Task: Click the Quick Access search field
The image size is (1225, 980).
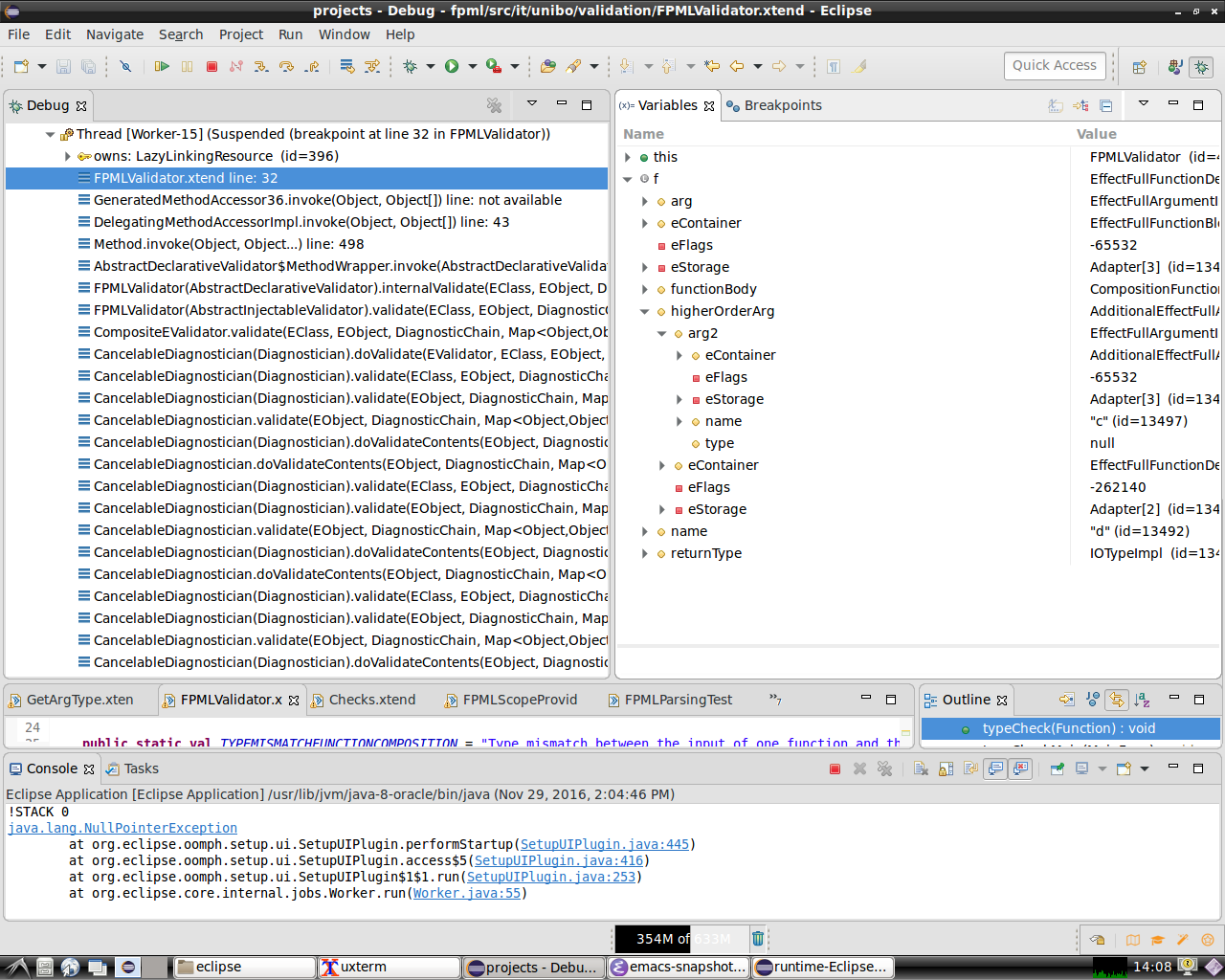Action: 1055,65
